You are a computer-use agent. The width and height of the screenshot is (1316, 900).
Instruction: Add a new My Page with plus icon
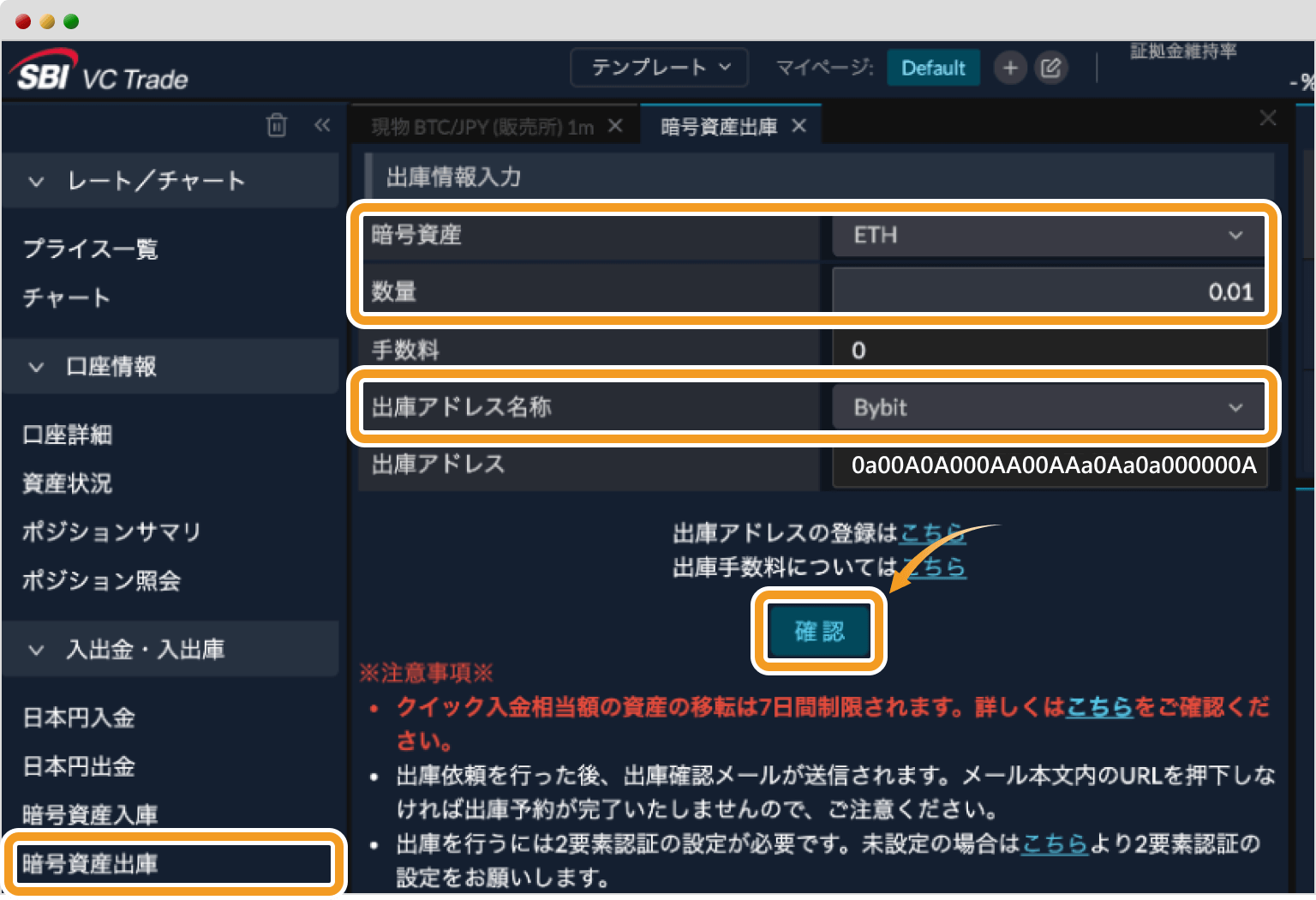point(1011,68)
